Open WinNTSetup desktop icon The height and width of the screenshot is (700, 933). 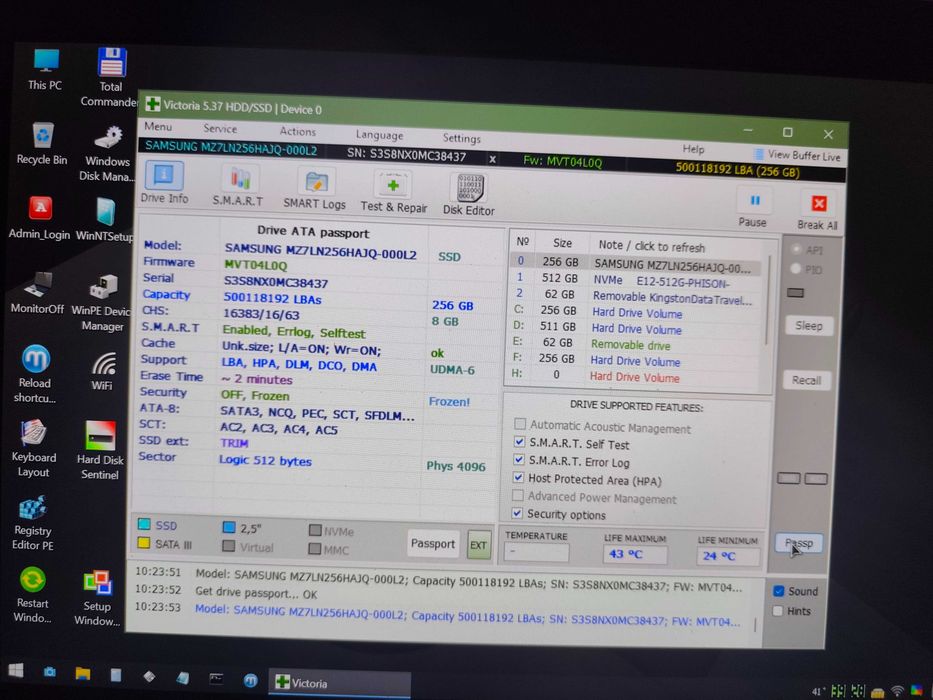[105, 220]
